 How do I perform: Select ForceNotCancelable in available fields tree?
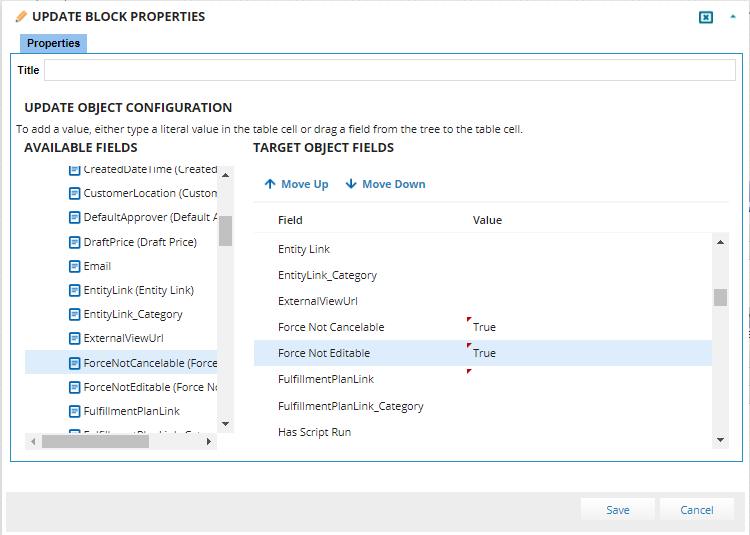tap(150, 363)
